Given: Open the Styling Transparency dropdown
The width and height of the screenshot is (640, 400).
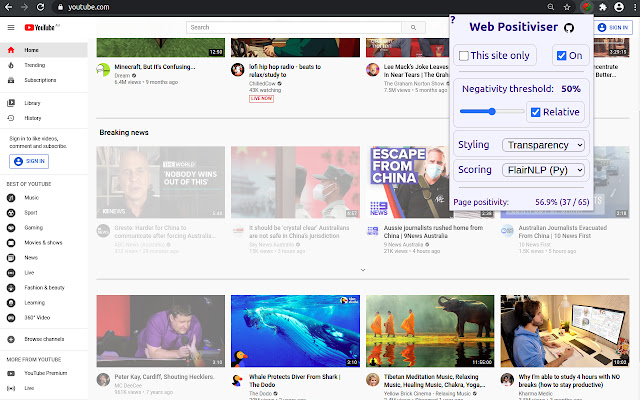Looking at the screenshot, I should click(543, 145).
